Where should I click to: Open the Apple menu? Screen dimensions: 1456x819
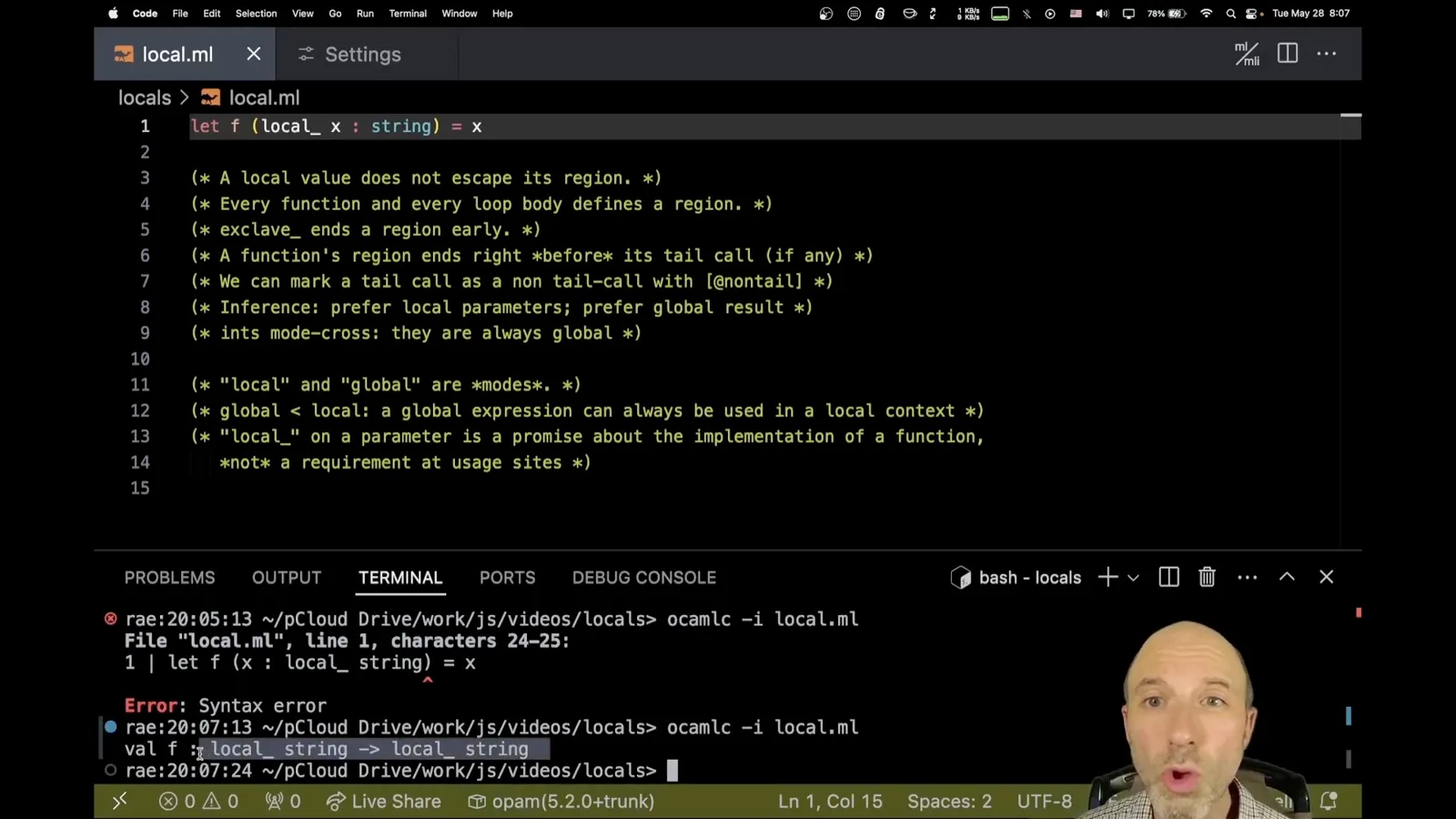[114, 14]
